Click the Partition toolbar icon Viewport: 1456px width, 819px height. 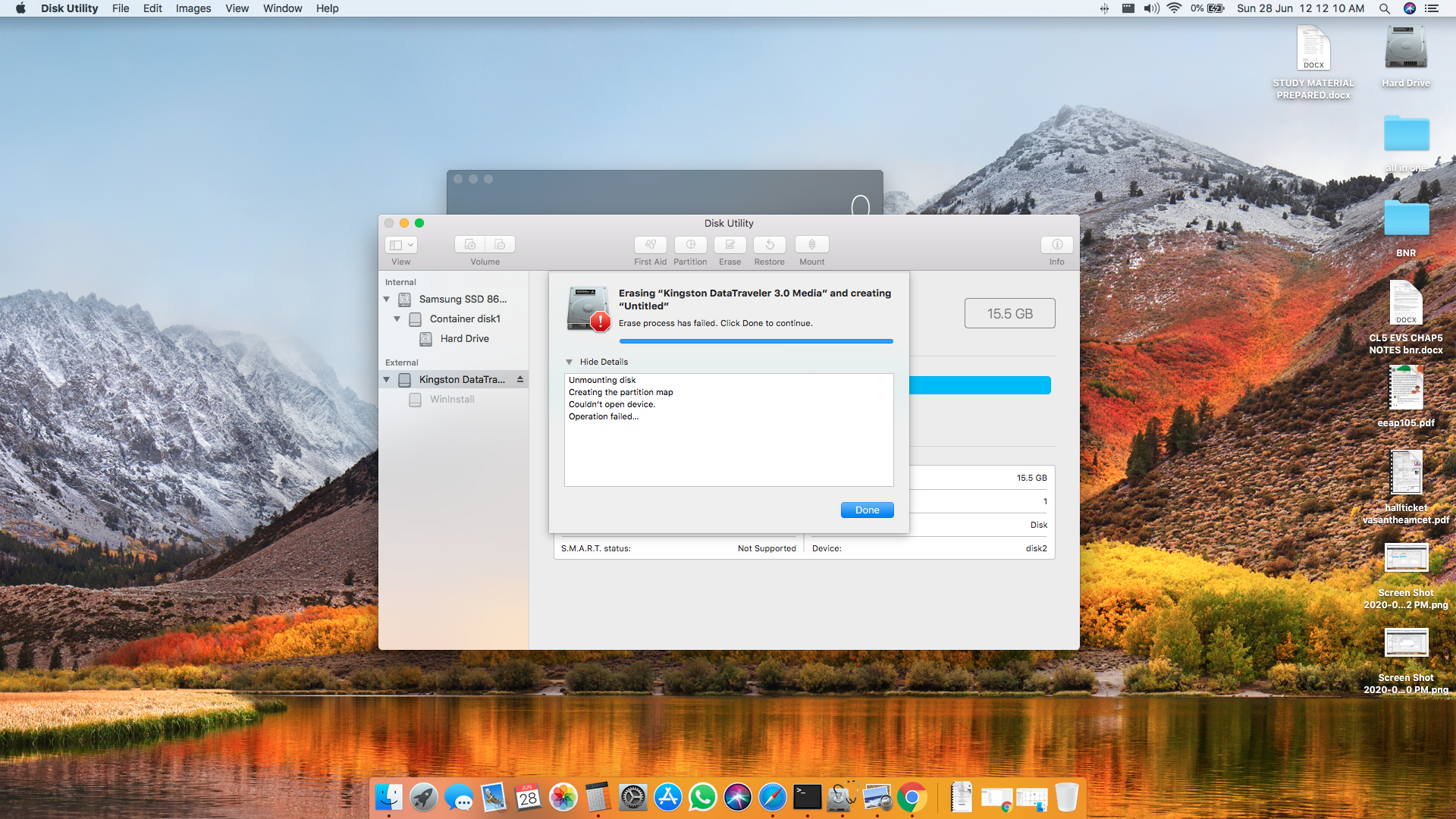point(690,244)
